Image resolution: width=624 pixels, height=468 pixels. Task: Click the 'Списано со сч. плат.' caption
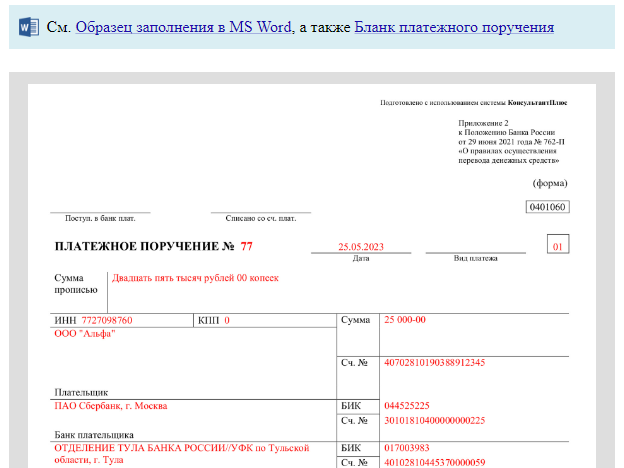click(x=261, y=218)
